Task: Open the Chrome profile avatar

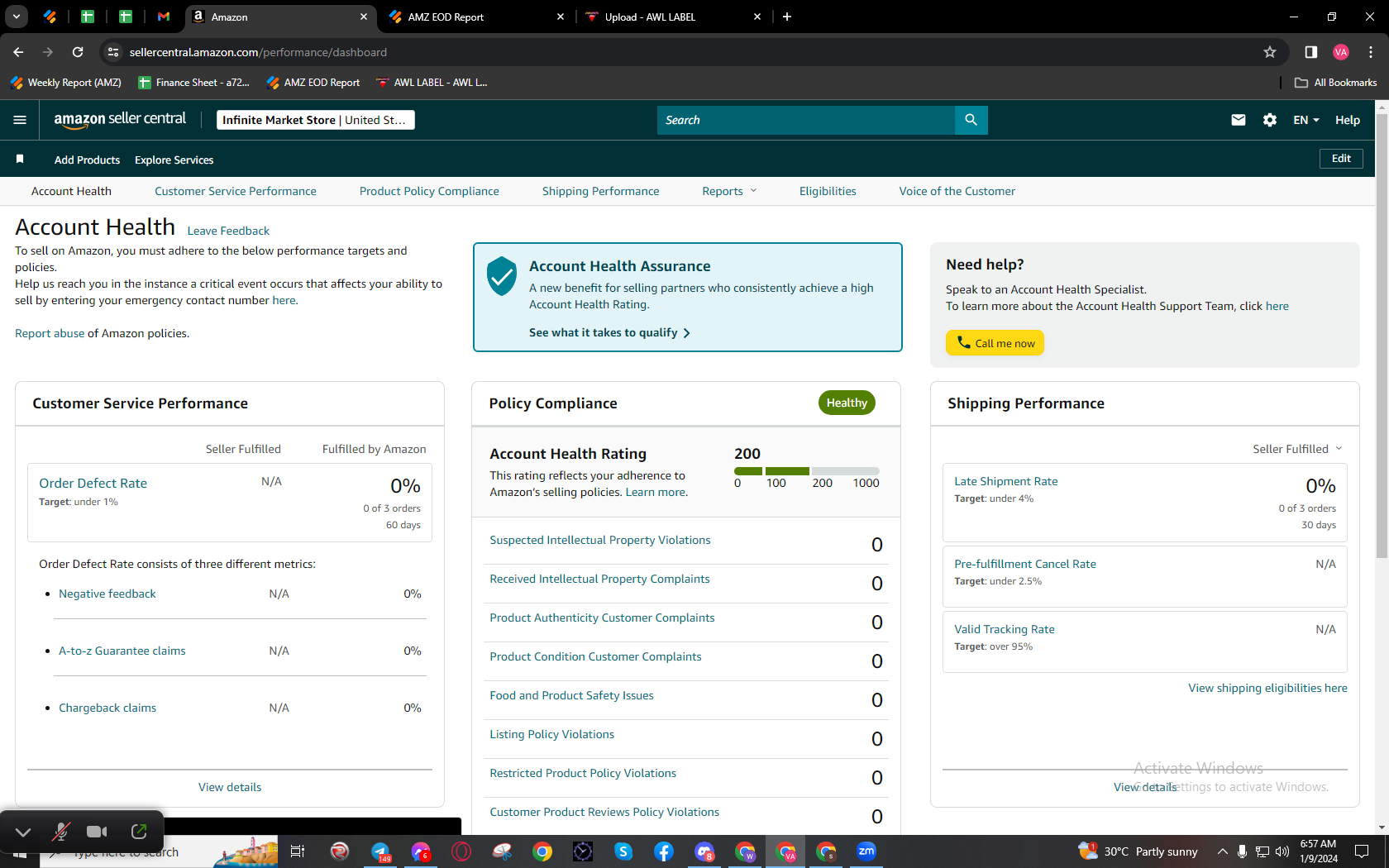Action: [1341, 52]
